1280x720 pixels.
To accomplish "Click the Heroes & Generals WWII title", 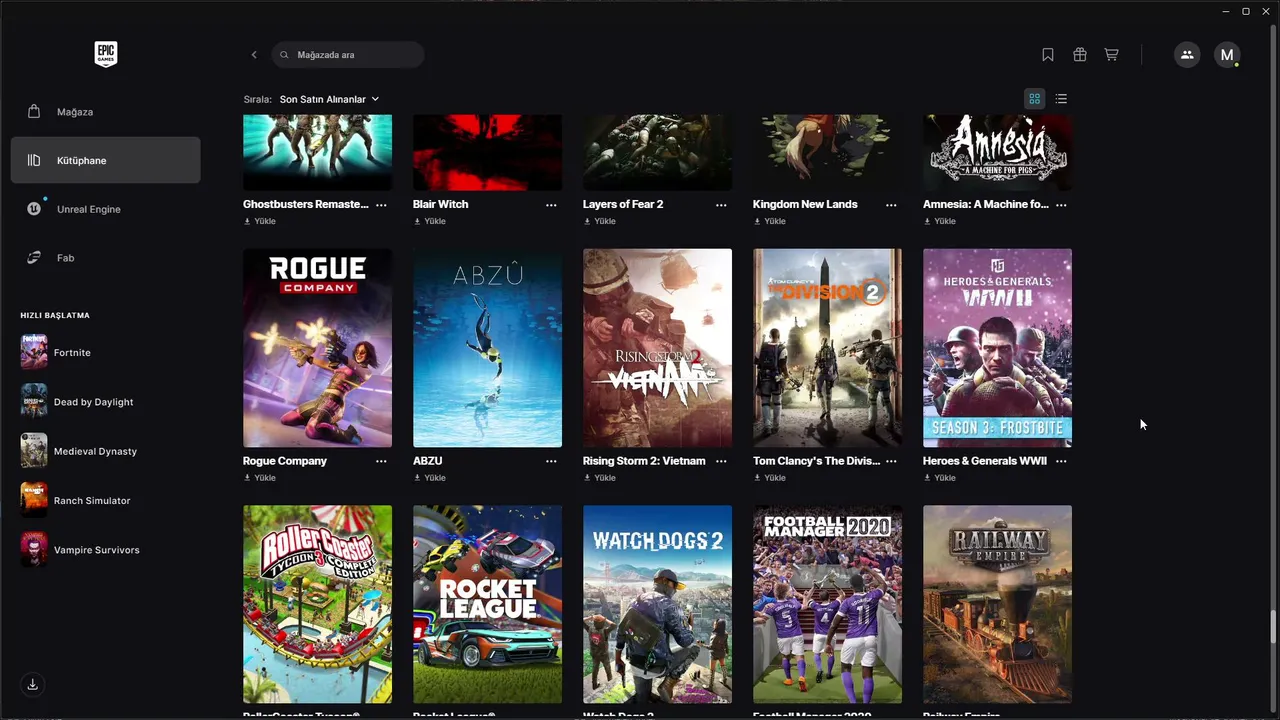I will click(985, 461).
